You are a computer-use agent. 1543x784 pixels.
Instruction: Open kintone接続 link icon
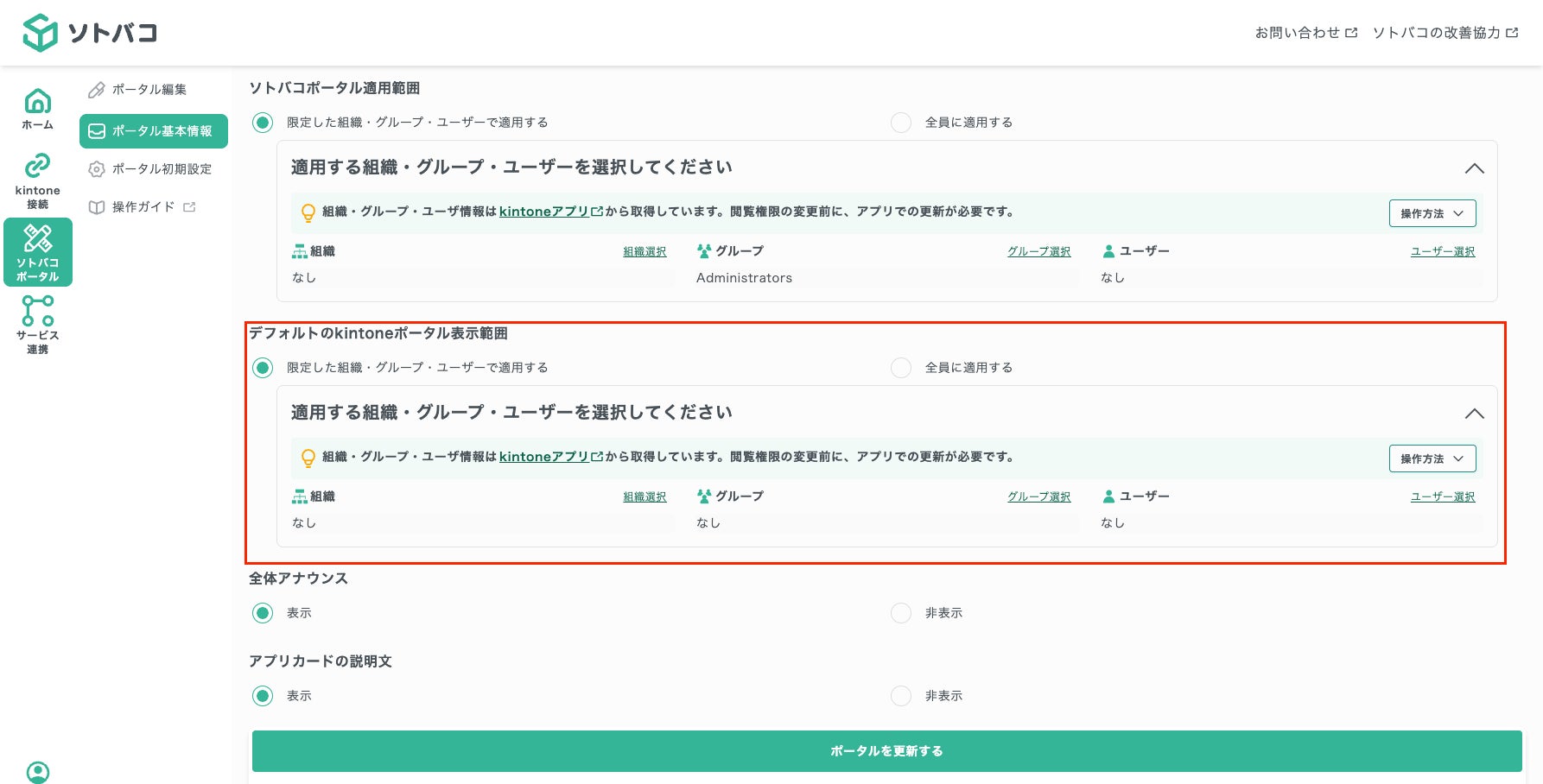click(37, 166)
